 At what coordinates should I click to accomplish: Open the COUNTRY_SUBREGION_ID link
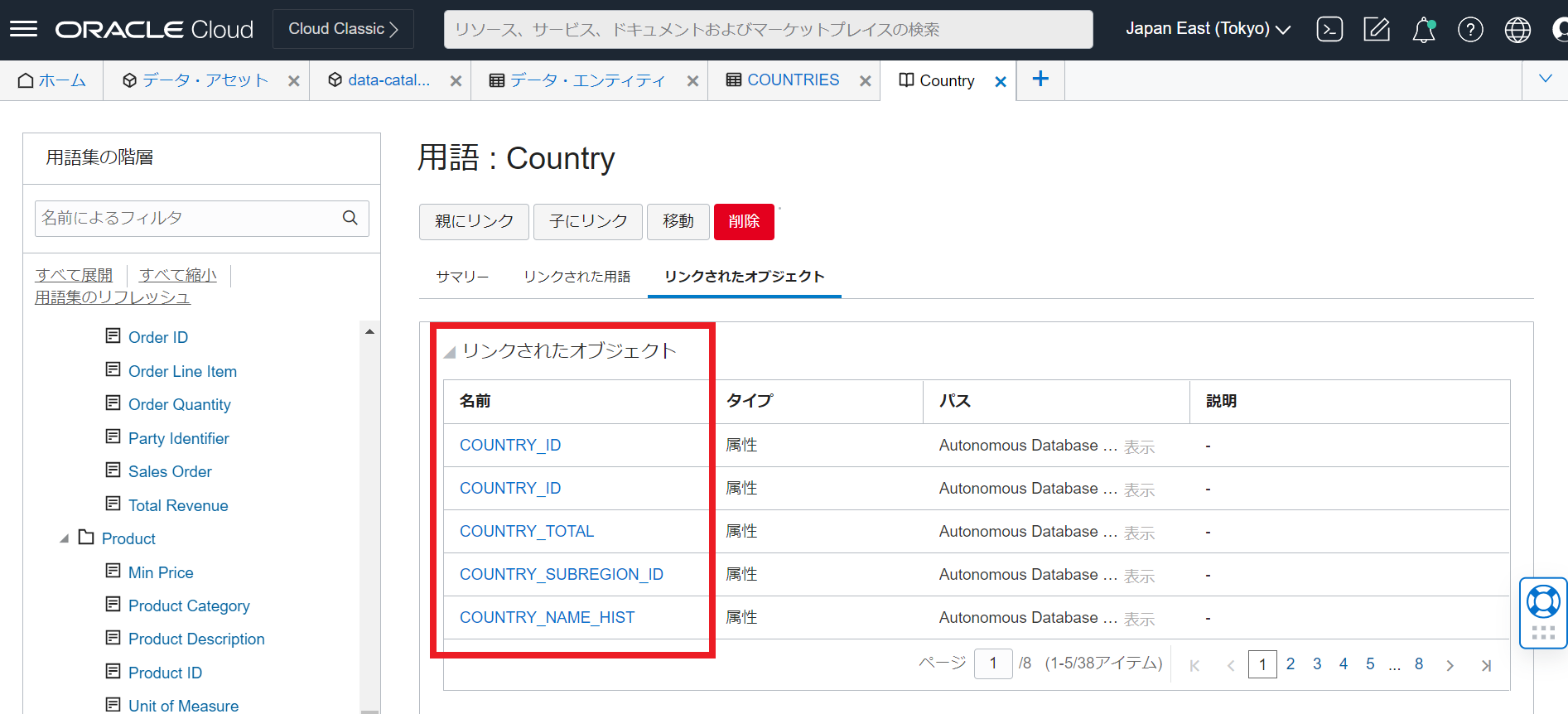point(561,574)
